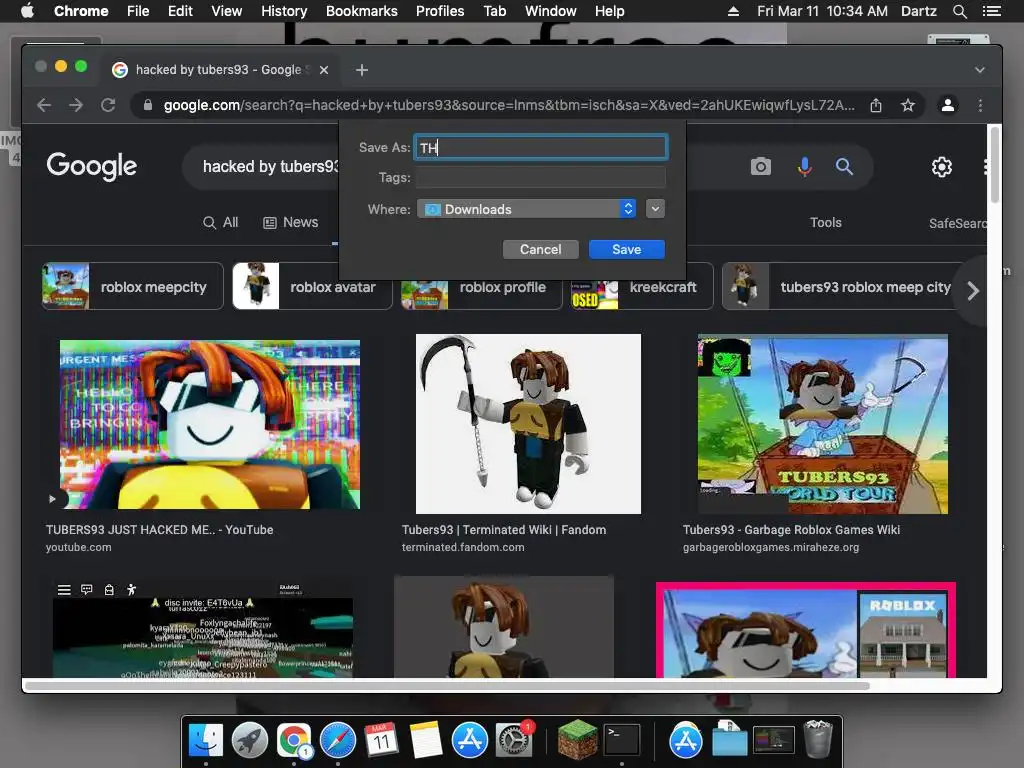
Task: Click the clock 'Fri Mar 11 10:34 AM'
Action: tap(822, 11)
